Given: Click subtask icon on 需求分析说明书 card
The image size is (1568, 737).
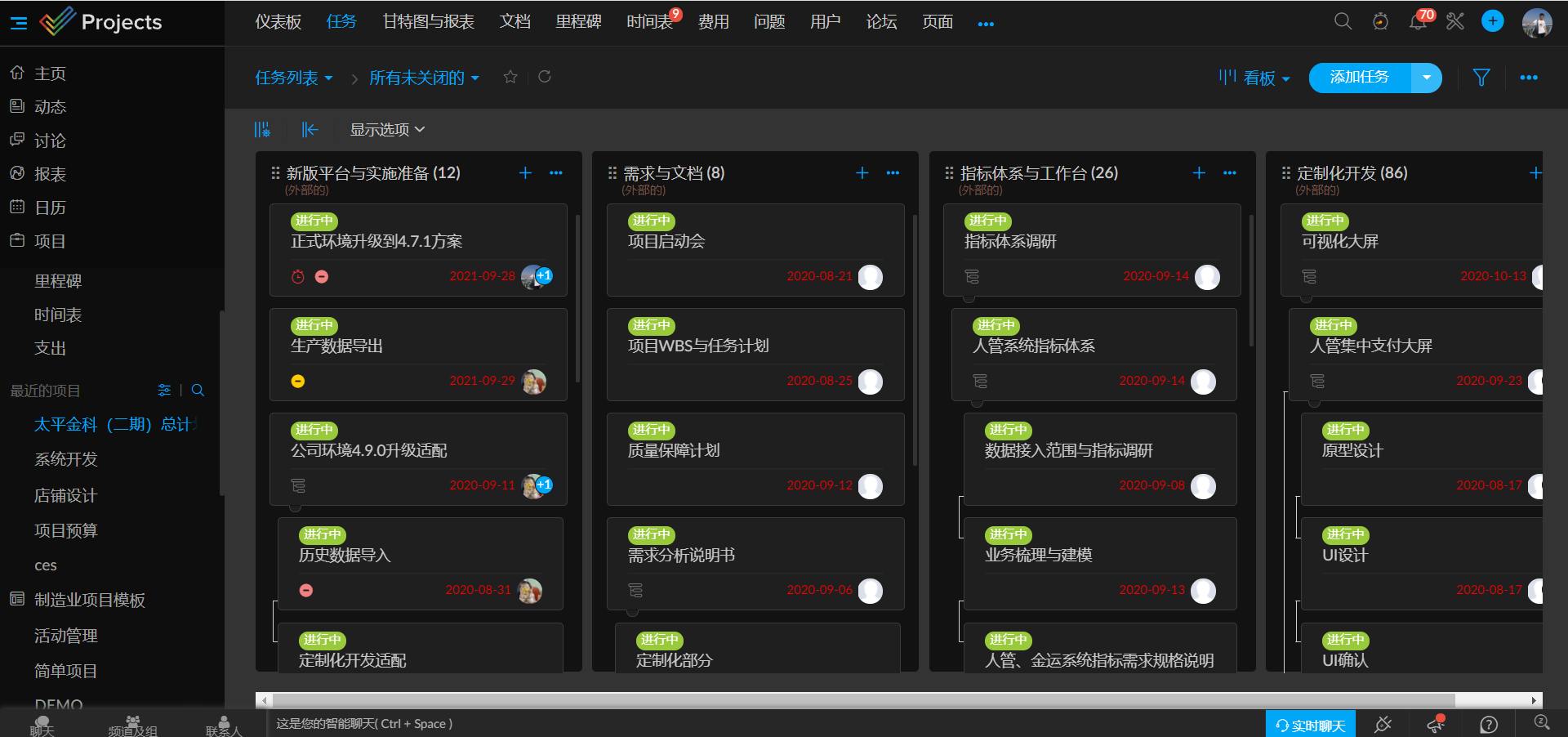Looking at the screenshot, I should point(635,591).
